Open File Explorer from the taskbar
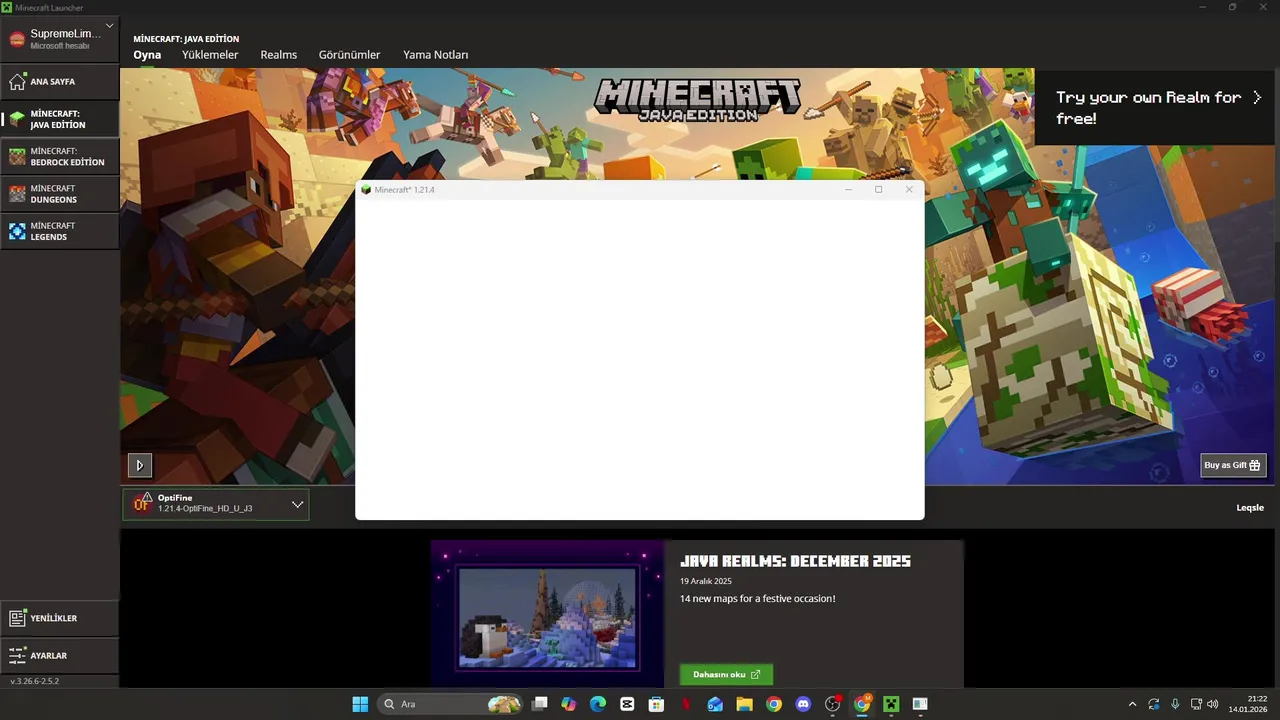1280x720 pixels. tap(744, 704)
